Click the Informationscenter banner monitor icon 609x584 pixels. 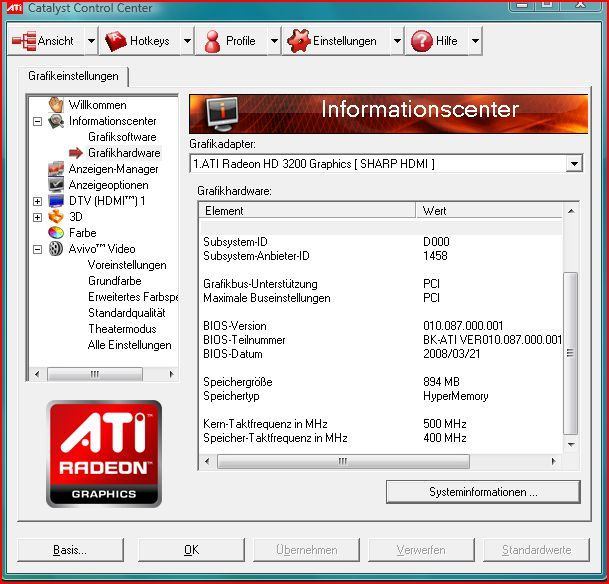point(222,114)
